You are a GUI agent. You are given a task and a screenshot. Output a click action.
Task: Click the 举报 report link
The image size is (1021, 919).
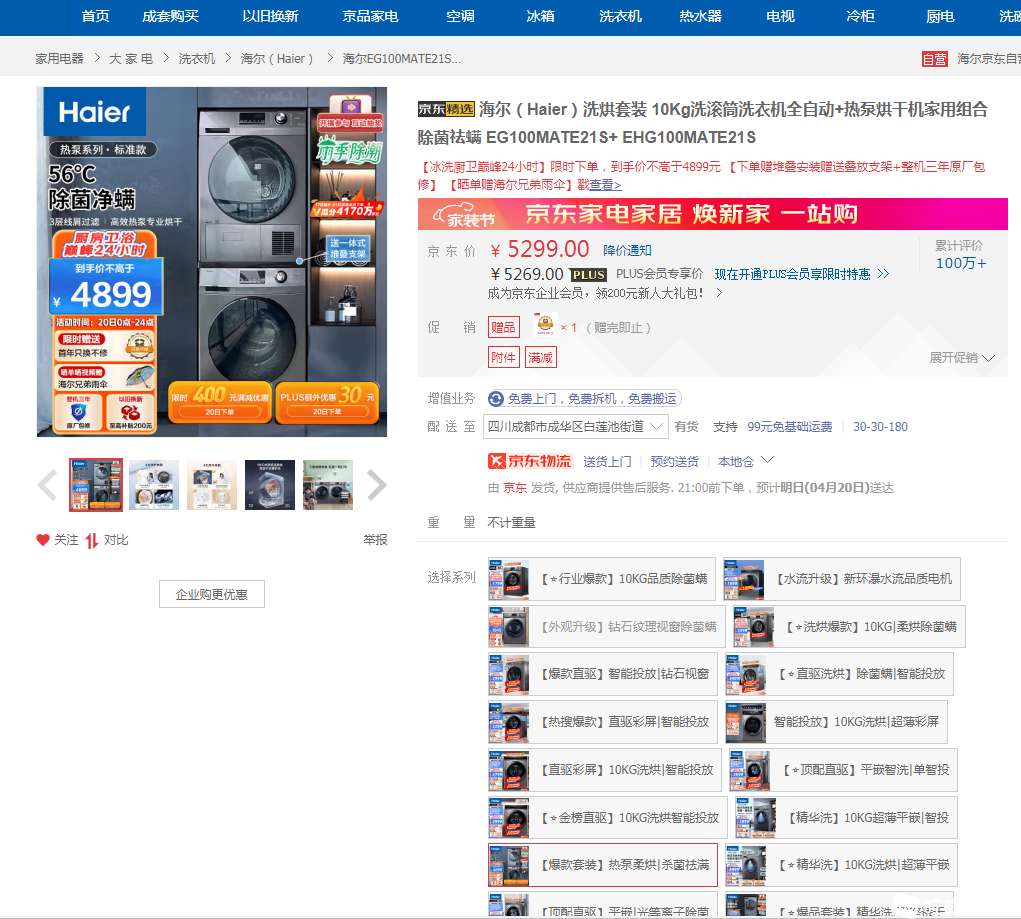375,540
